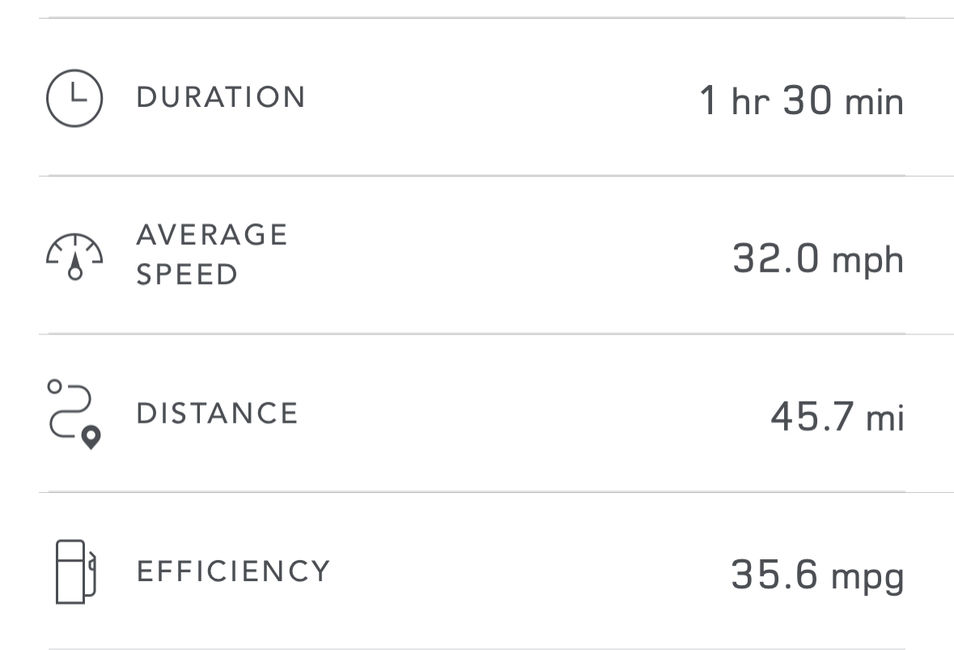This screenshot has height=650, width=954.
Task: Tap the 1 hr 30 min value
Action: click(x=801, y=100)
